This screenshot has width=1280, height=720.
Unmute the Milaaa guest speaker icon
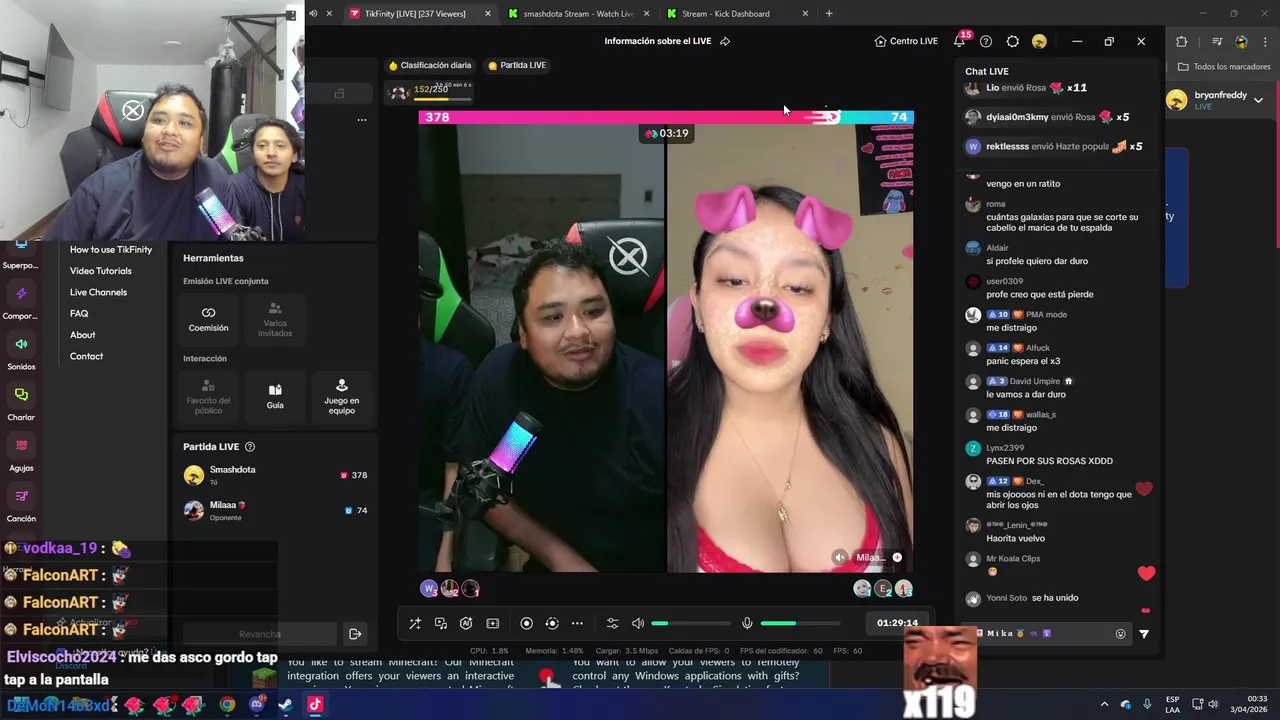(840, 557)
